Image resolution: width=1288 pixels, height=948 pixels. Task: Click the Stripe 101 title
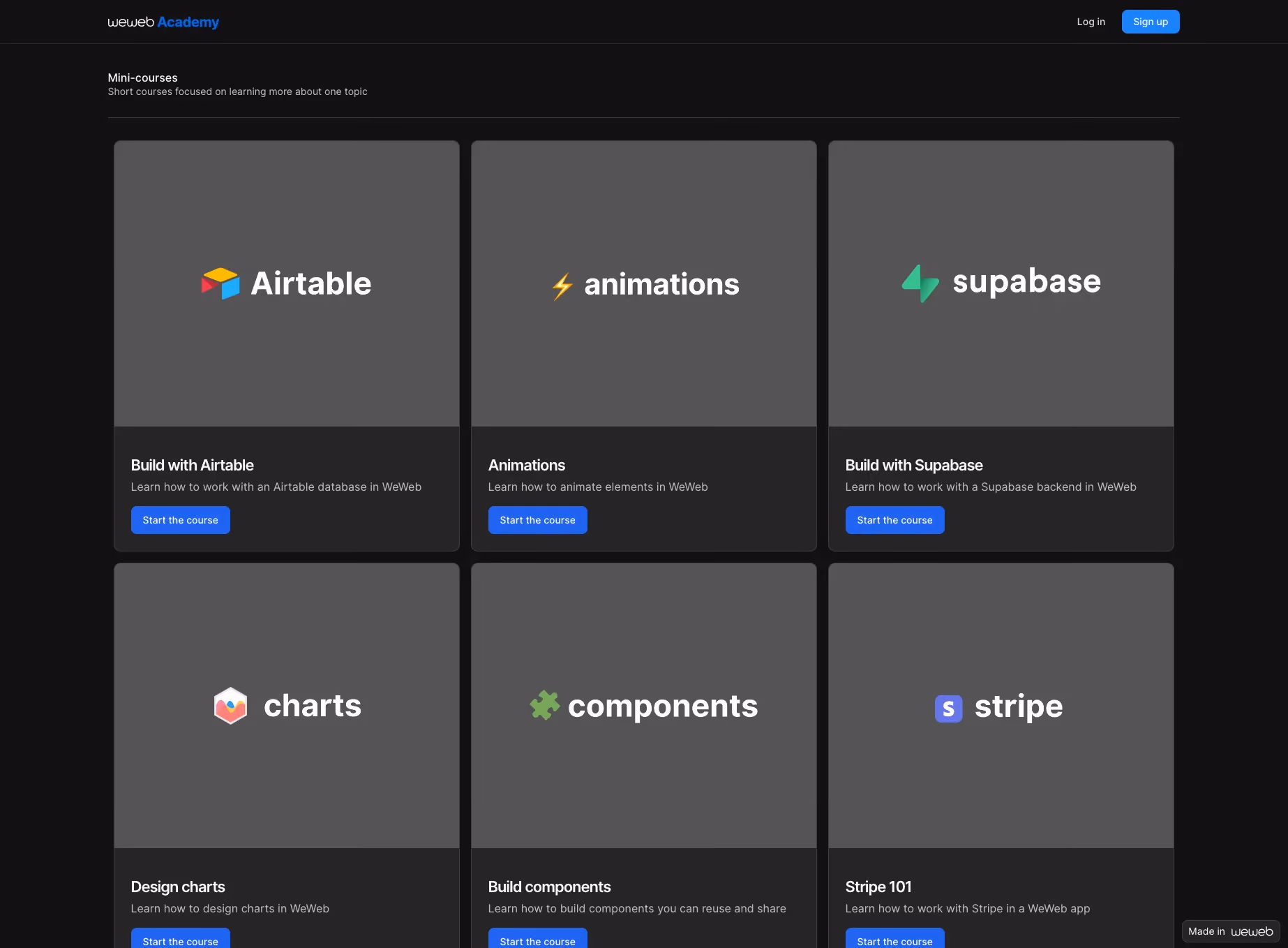tap(878, 887)
